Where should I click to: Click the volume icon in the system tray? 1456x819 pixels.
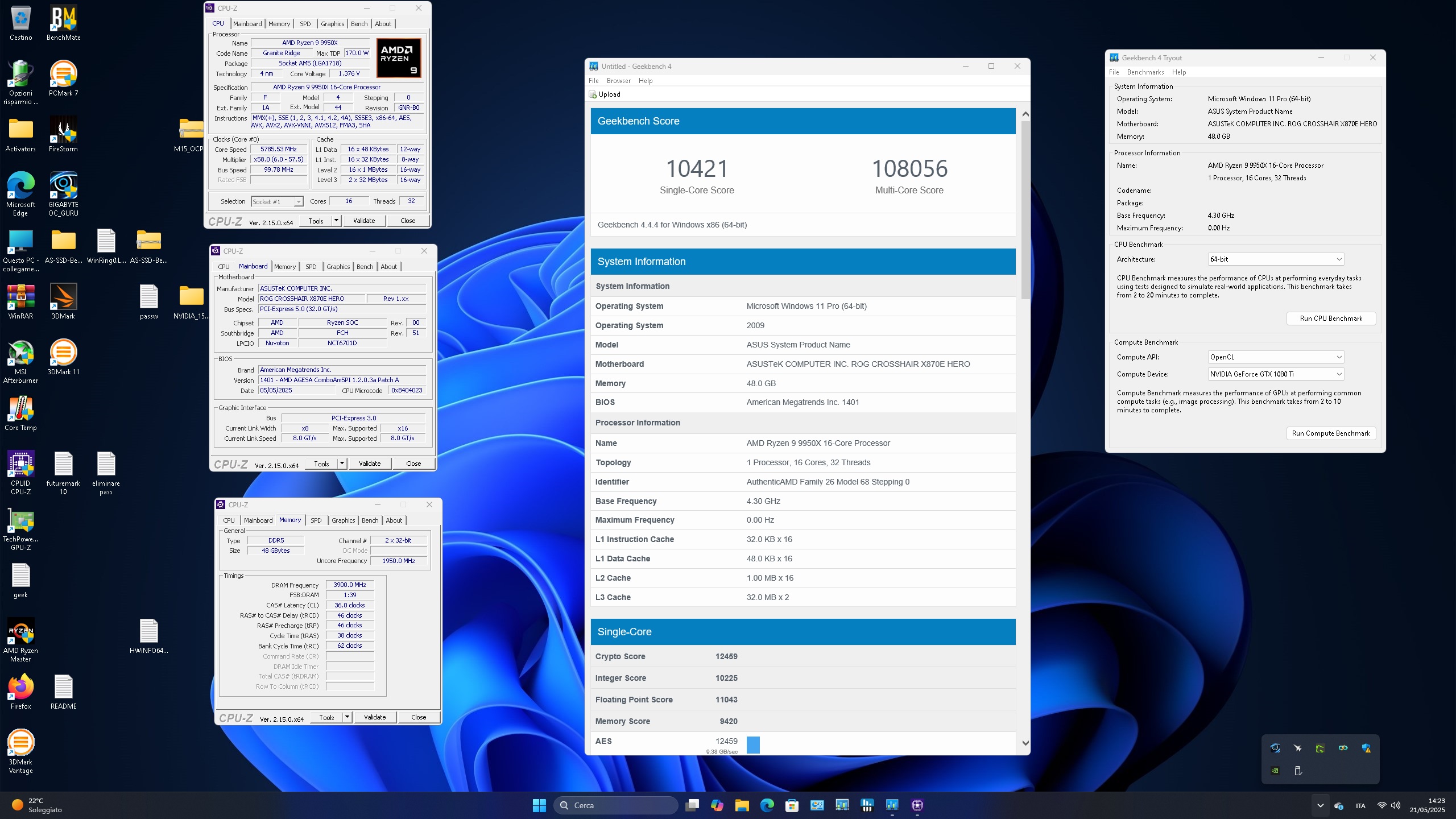point(1396,805)
